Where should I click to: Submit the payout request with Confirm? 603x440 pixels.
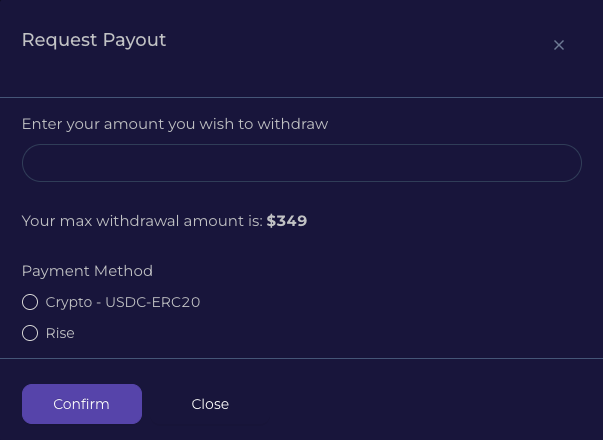pyautogui.click(x=81, y=404)
